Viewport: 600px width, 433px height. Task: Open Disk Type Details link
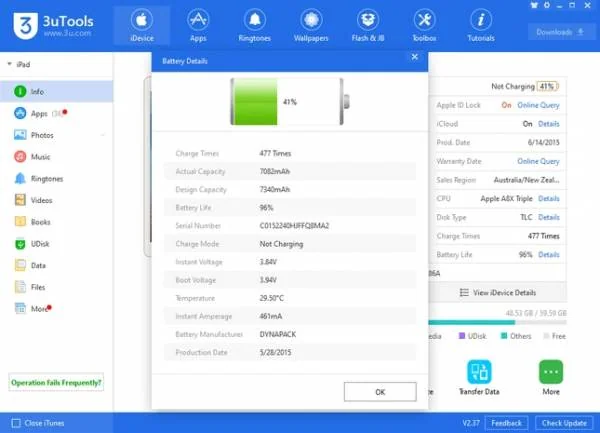coord(548,217)
